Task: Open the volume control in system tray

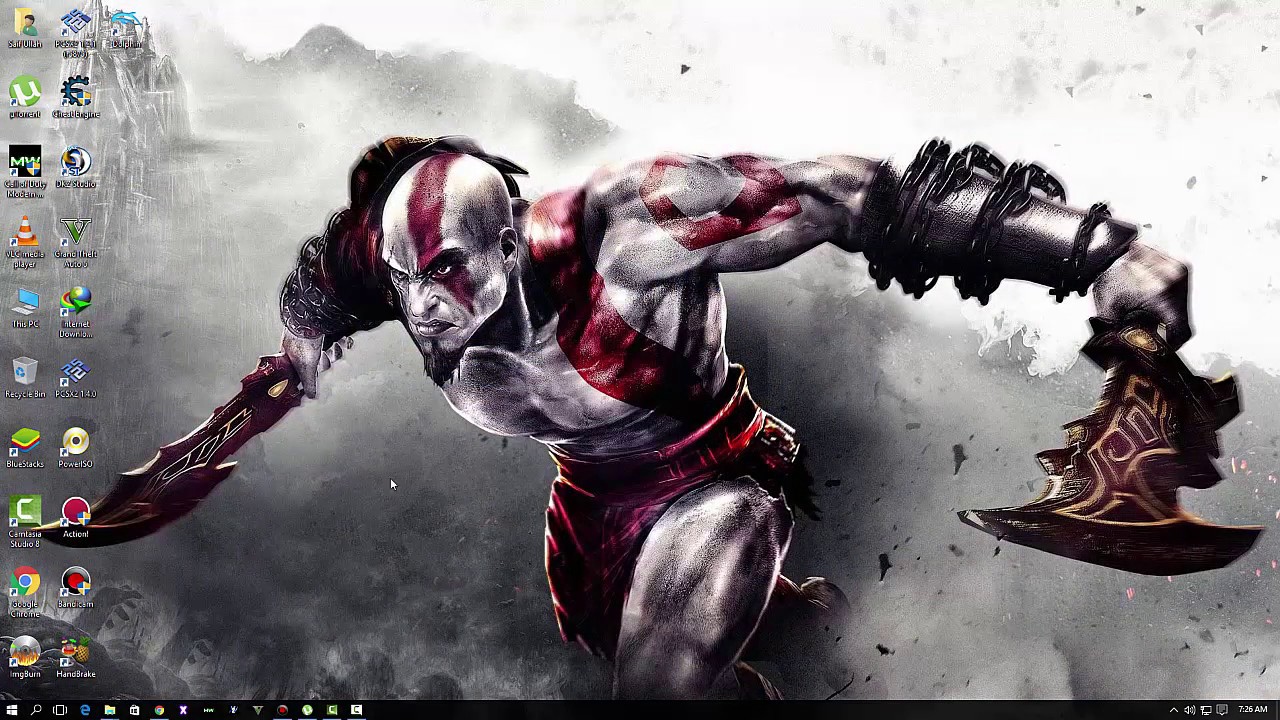Action: 1190,710
